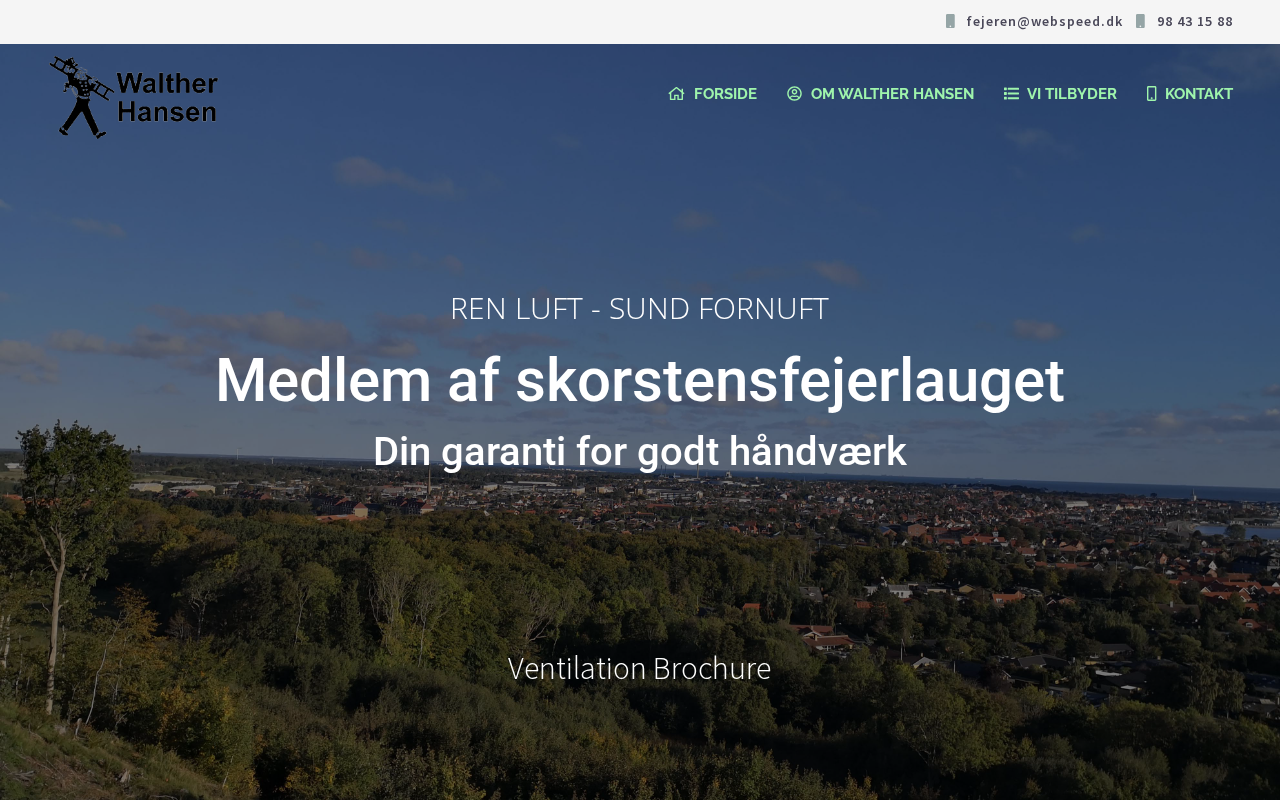The height and width of the screenshot is (800, 1280).
Task: Select the REN LUFT - SUND FORNUFT tagline
Action: coord(639,308)
